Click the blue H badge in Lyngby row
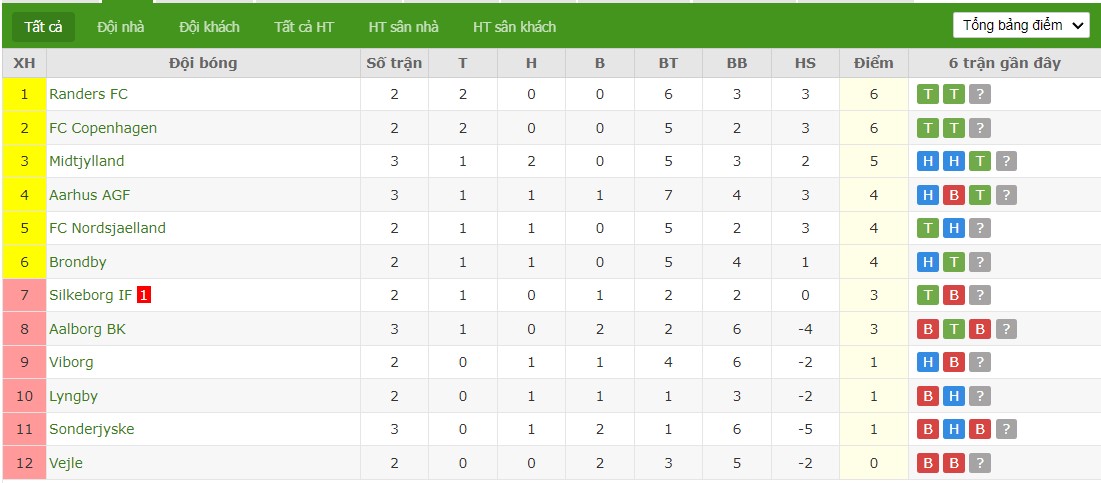 pyautogui.click(x=954, y=396)
